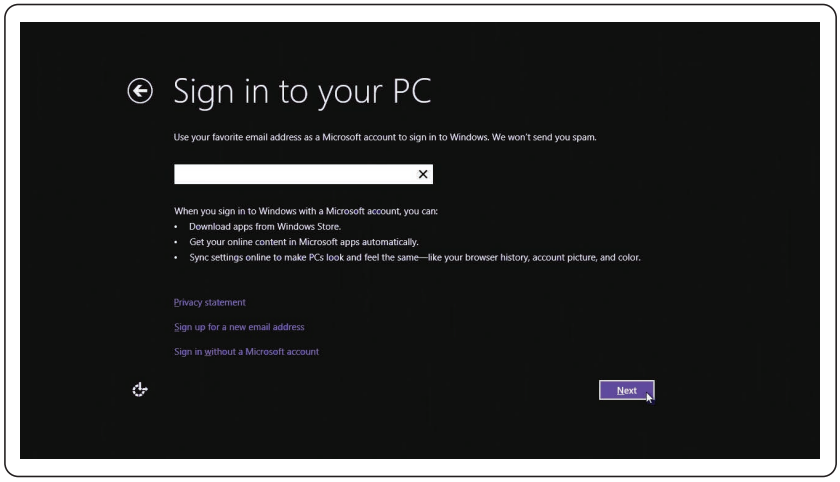This screenshot has height=482, width=840.
Task: Click the bullet dot before 'Sync settings online'
Action: [177, 258]
